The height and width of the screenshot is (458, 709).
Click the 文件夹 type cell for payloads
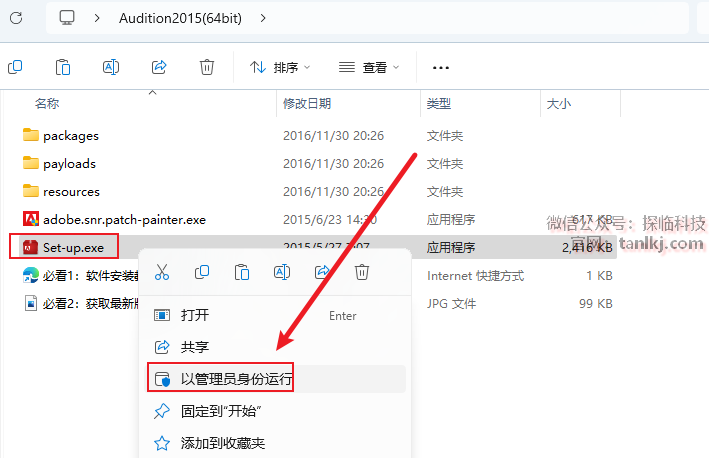point(445,164)
